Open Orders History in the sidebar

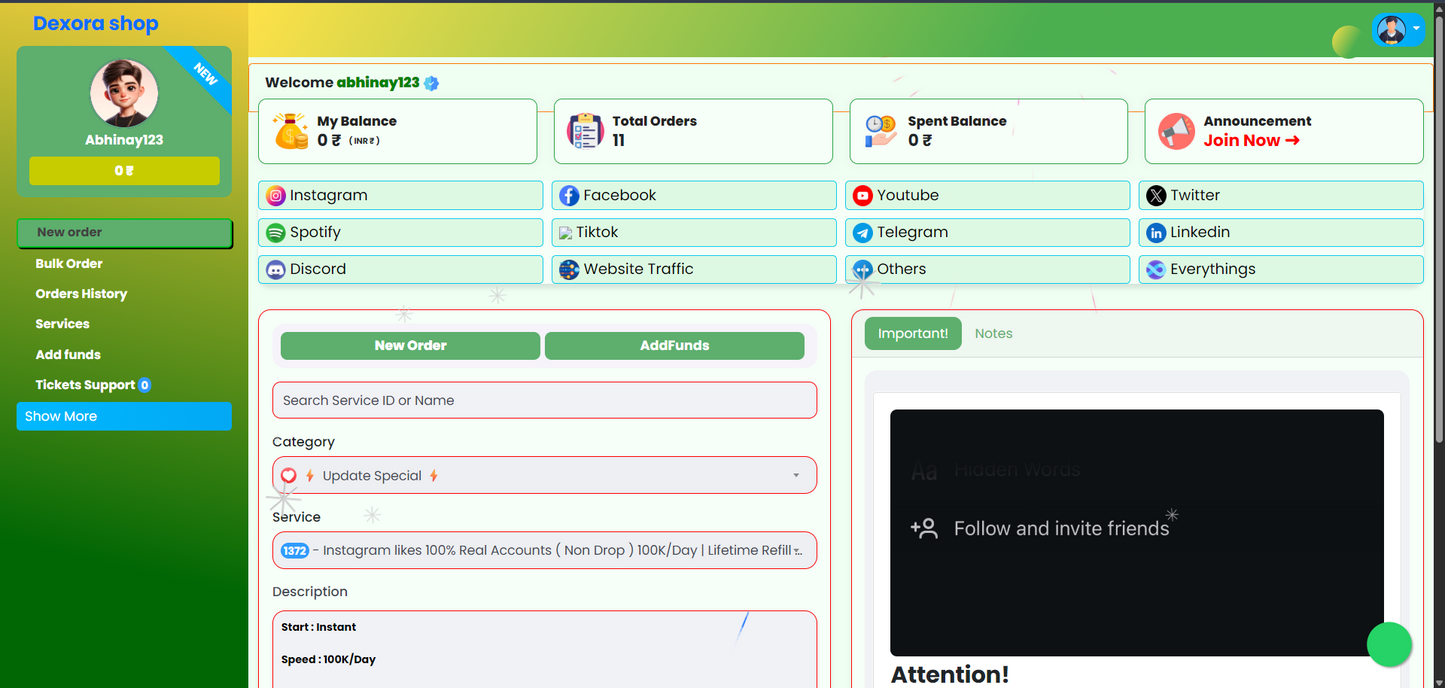click(x=81, y=294)
